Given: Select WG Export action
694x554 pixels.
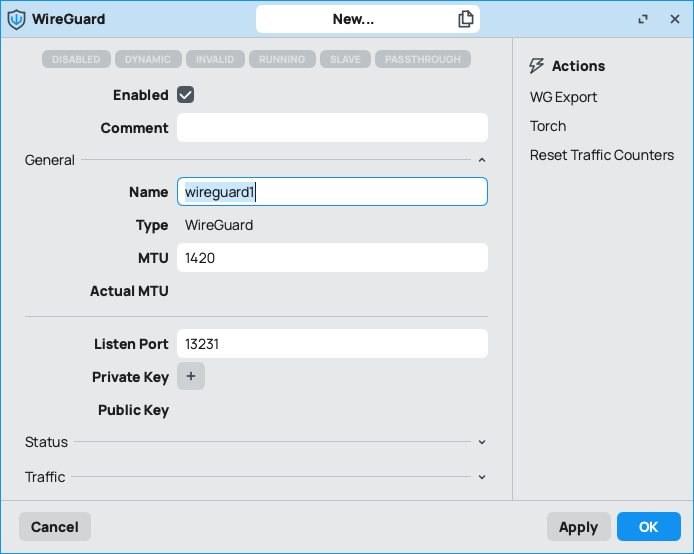Looking at the screenshot, I should 563,97.
